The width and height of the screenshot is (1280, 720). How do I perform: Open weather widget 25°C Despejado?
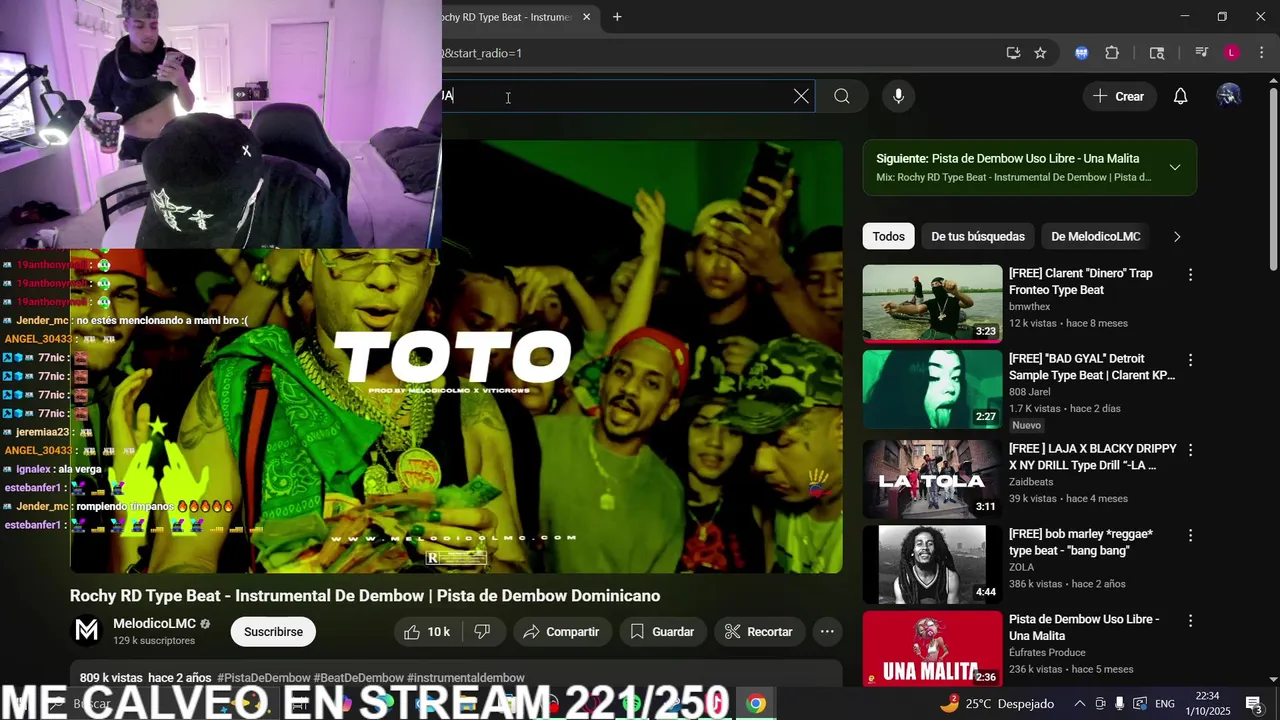(x=997, y=704)
